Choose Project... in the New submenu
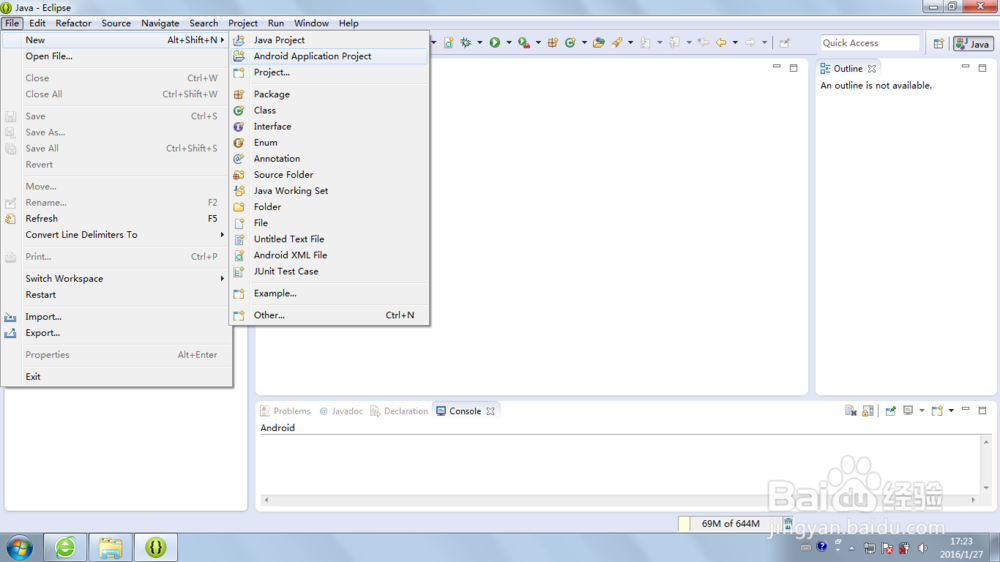 pyautogui.click(x=329, y=72)
